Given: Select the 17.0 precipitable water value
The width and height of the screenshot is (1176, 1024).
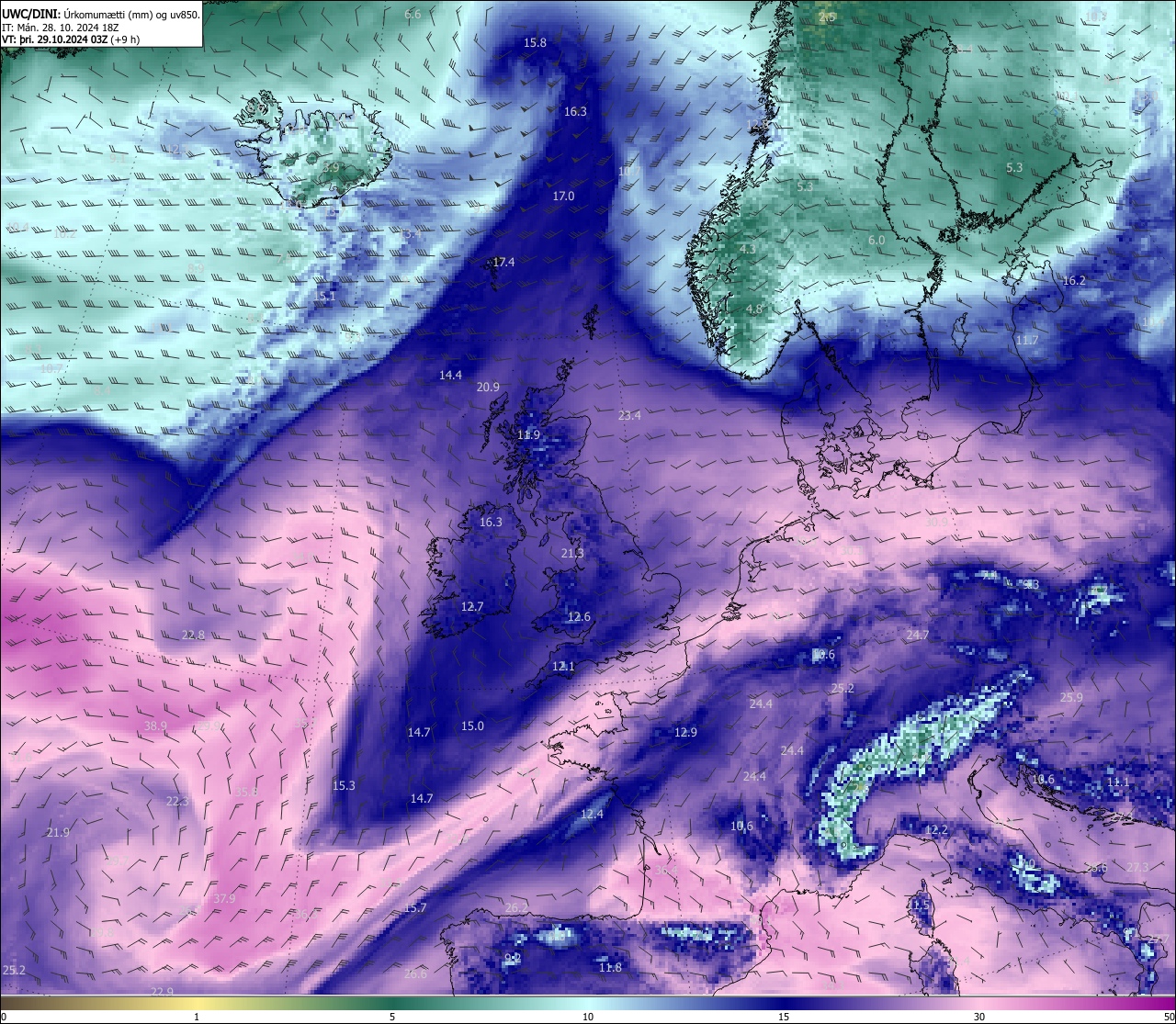Looking at the screenshot, I should click(x=563, y=197).
